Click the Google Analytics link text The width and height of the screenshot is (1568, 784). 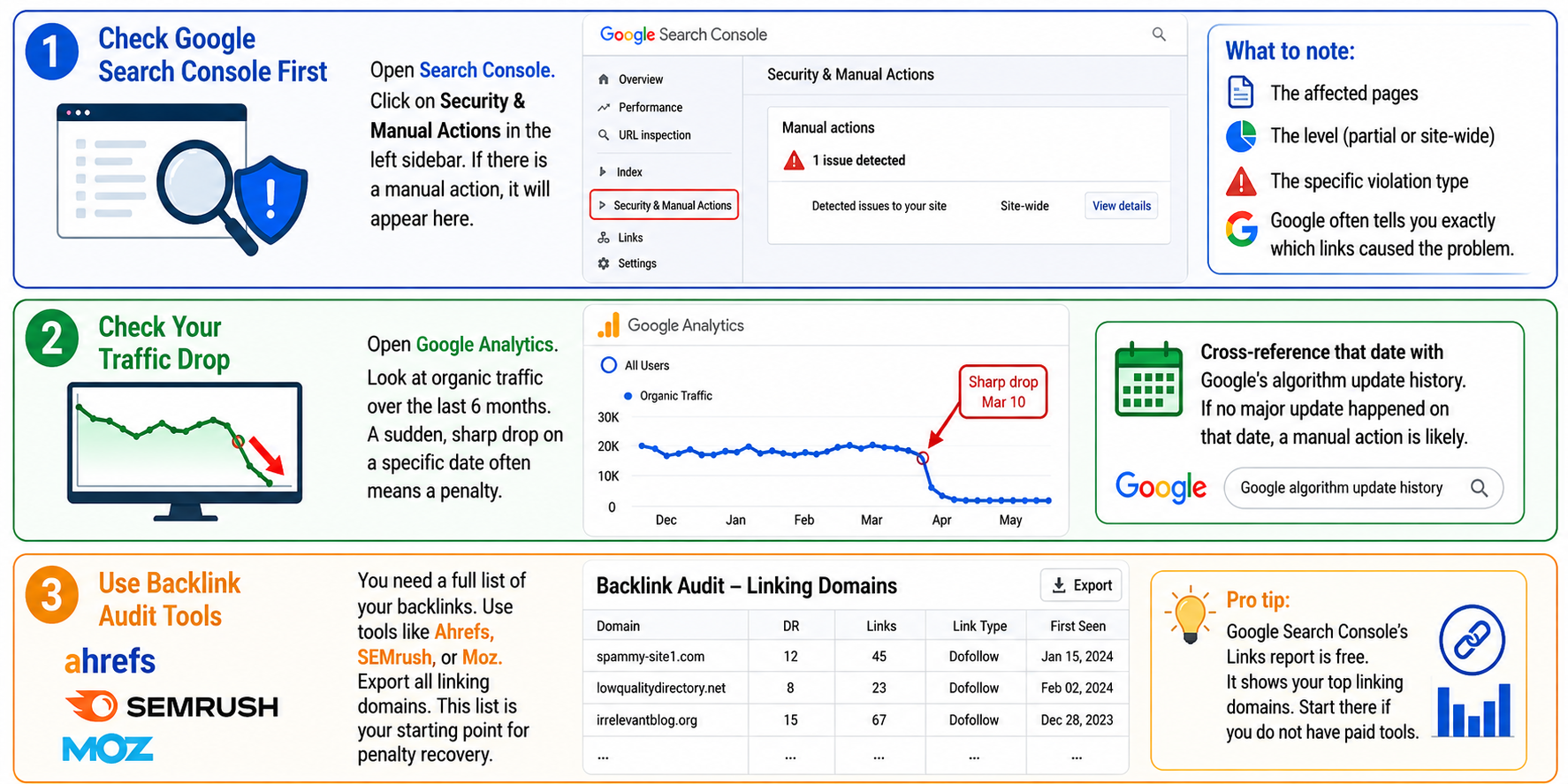[x=487, y=345]
